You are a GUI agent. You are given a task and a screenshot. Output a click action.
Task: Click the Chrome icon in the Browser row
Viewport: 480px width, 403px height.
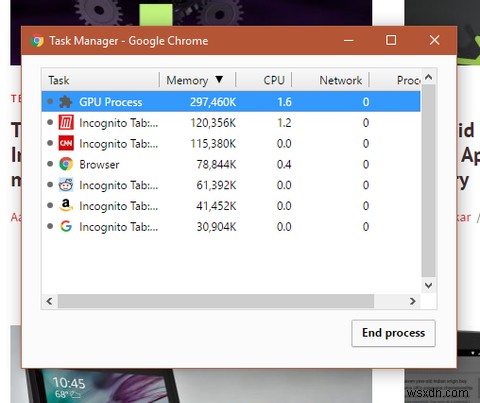click(66, 164)
